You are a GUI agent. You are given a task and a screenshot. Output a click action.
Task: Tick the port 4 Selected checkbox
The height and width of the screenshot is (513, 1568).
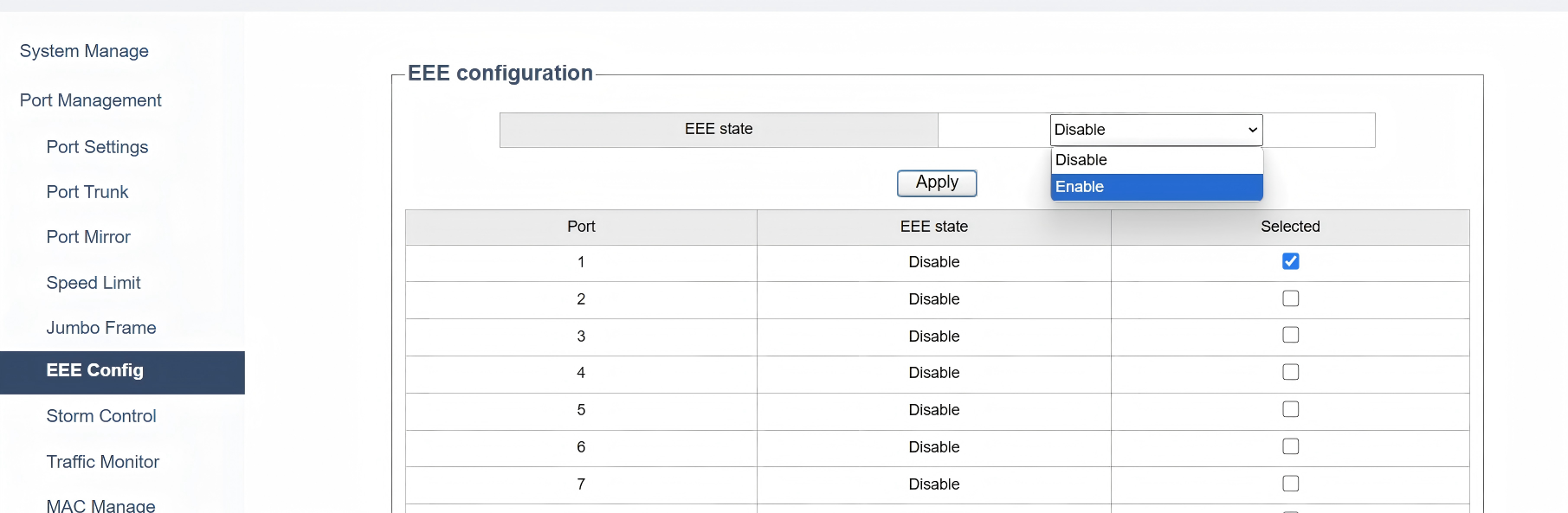click(x=1290, y=372)
